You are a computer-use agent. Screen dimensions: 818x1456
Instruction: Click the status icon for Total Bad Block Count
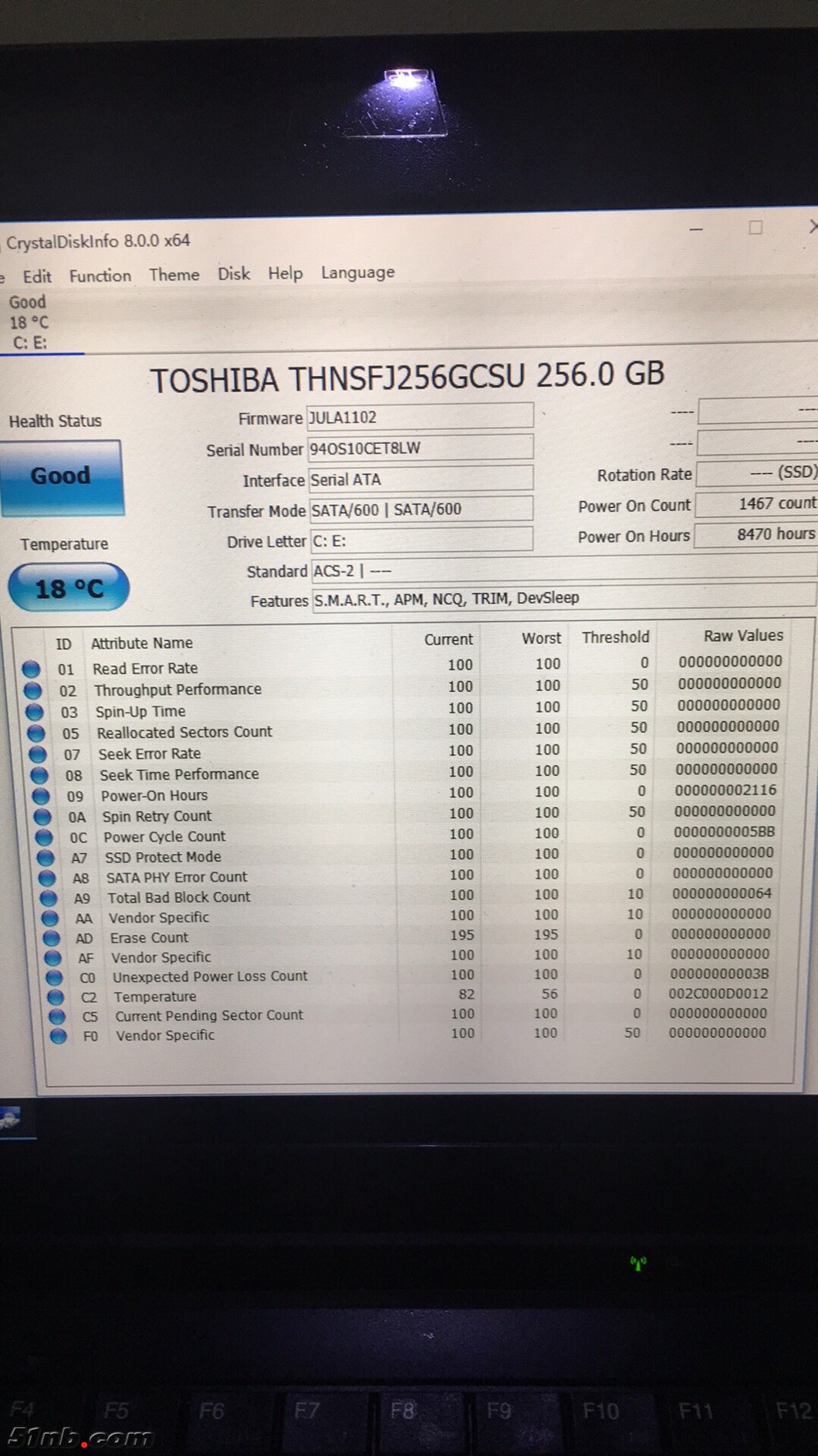49,898
